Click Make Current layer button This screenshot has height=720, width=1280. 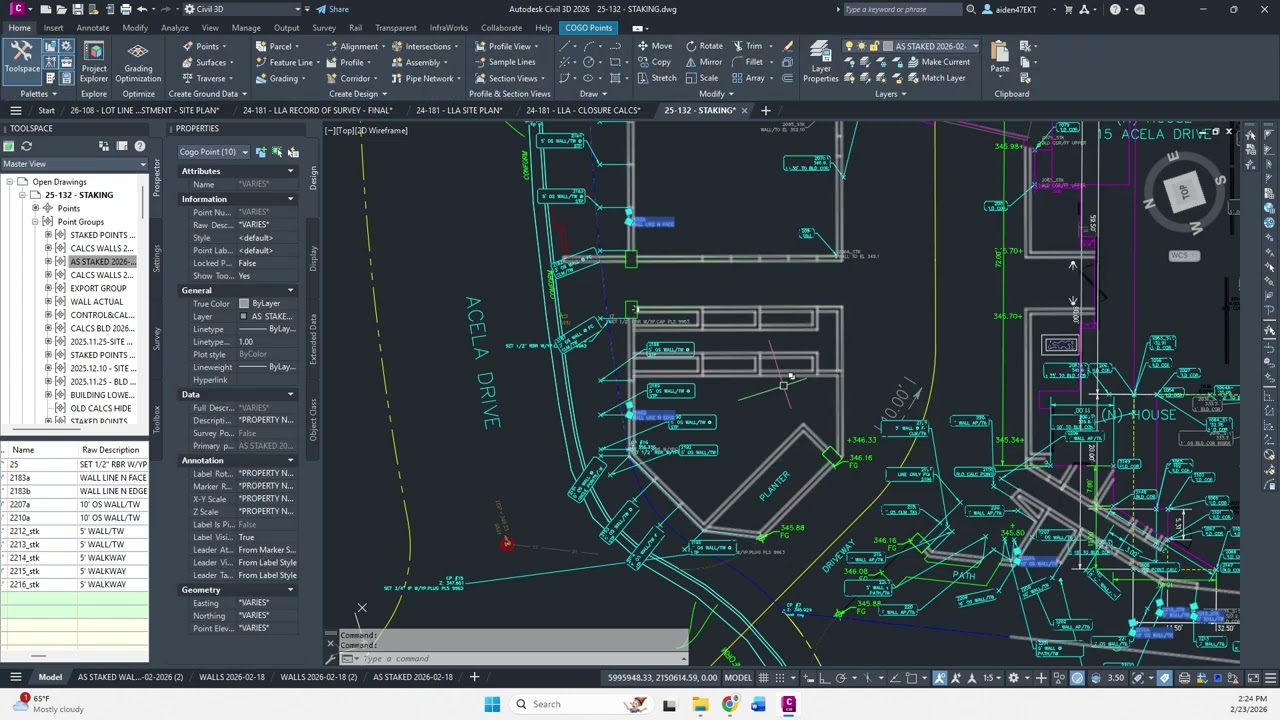(x=937, y=62)
